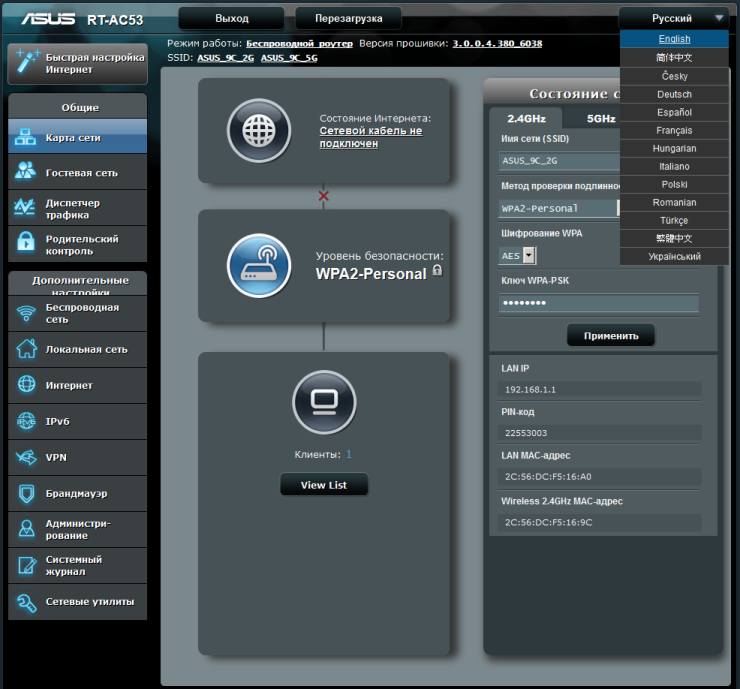Click the Интернет globe icon in sidebar
Screen dimensions: 740x689
26,384
